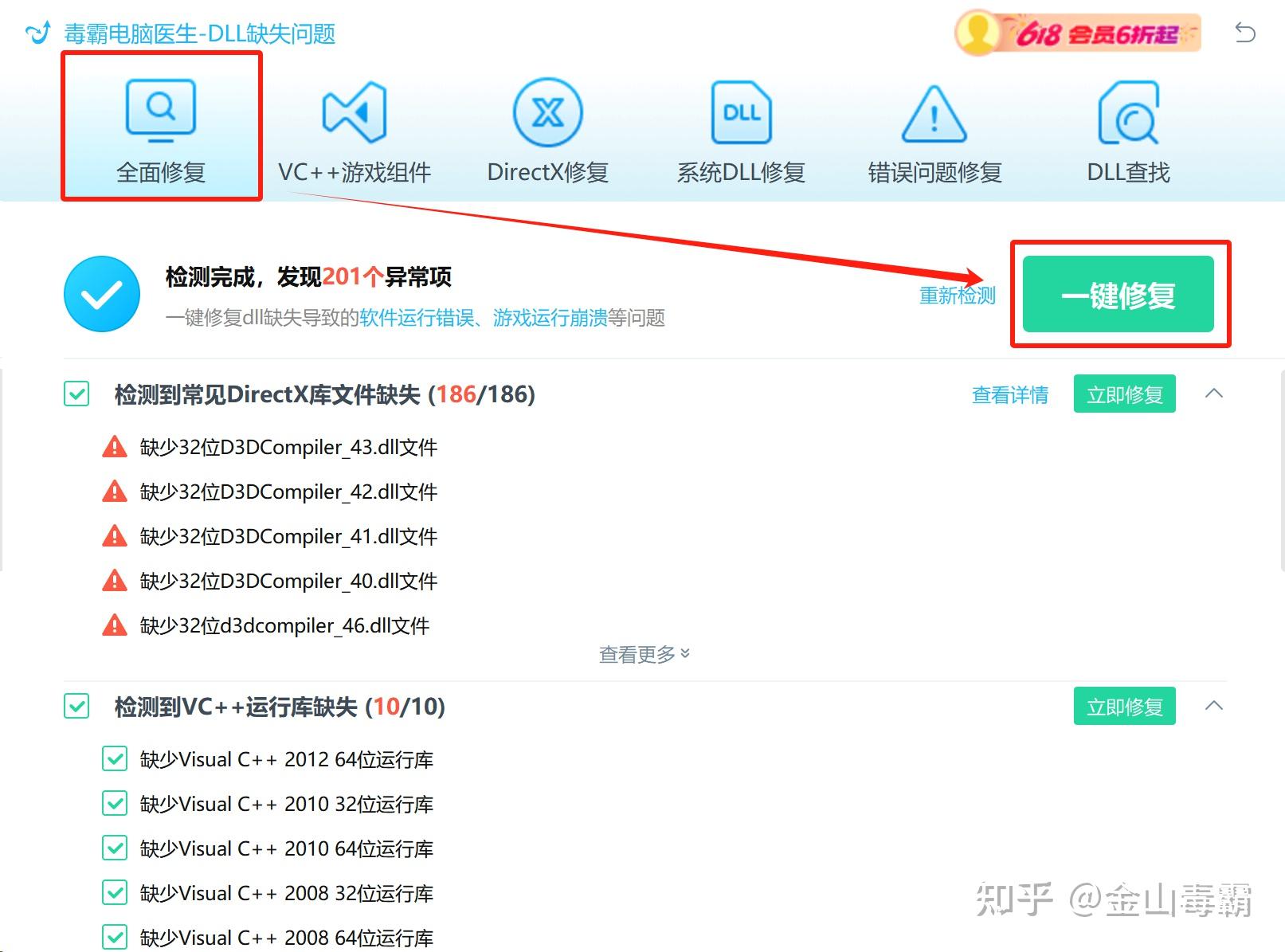
Task: Expand 查看更多 to show more DLL items
Action: pyautogui.click(x=642, y=653)
